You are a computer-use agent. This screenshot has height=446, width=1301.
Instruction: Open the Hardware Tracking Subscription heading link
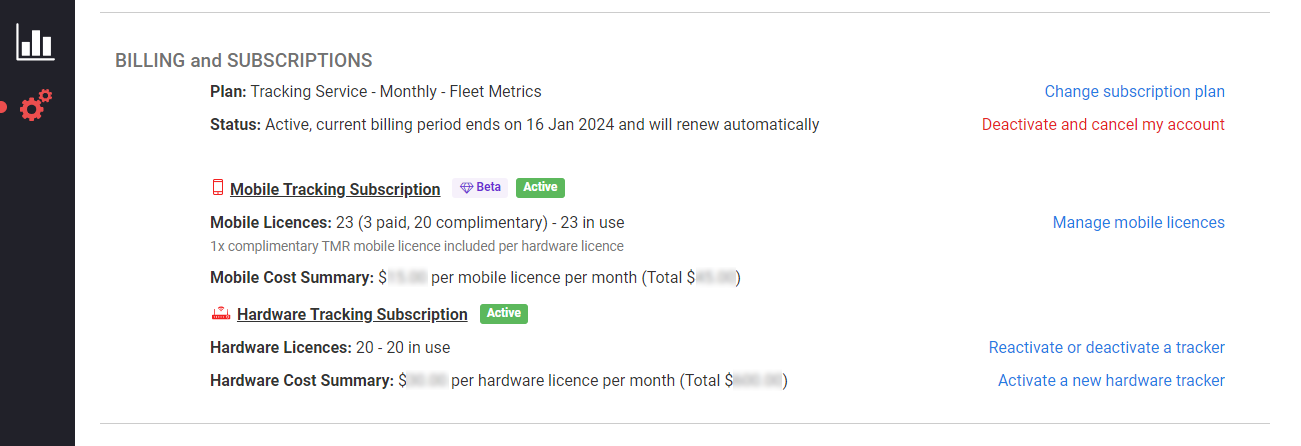coord(352,315)
